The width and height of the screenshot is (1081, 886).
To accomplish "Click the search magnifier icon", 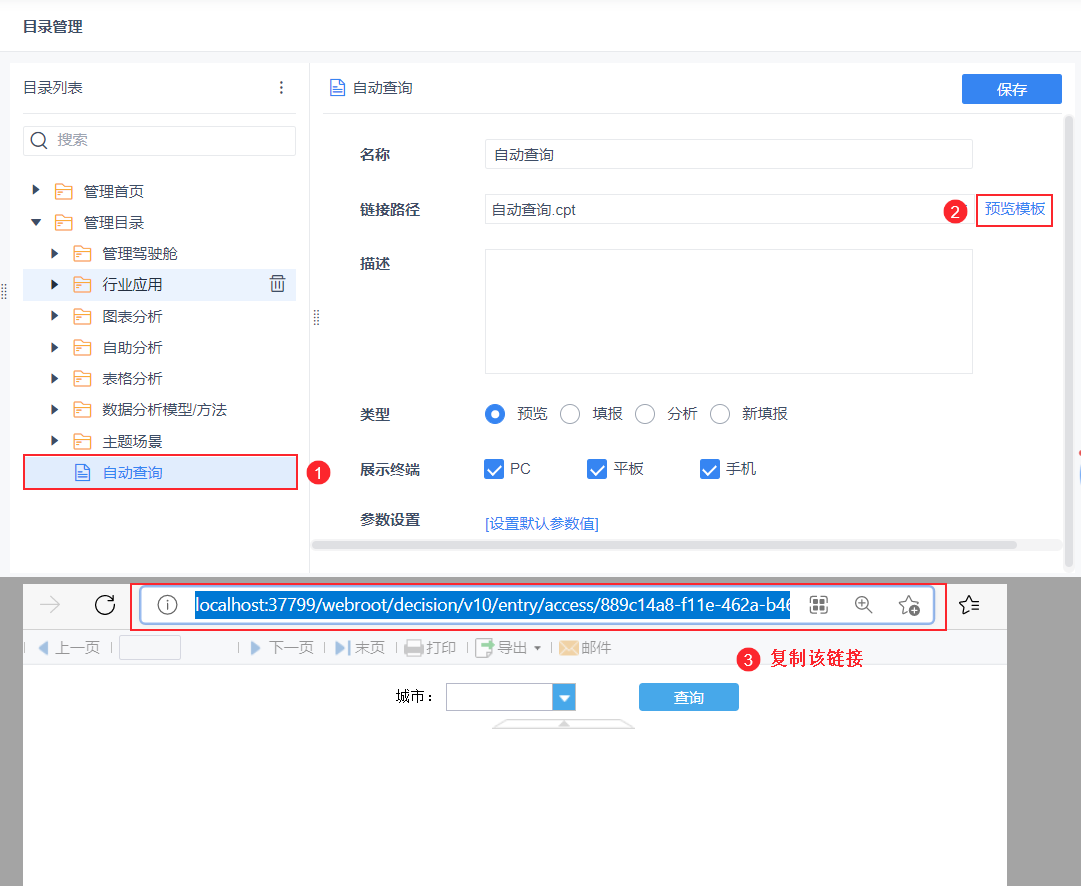I will pyautogui.click(x=39, y=140).
